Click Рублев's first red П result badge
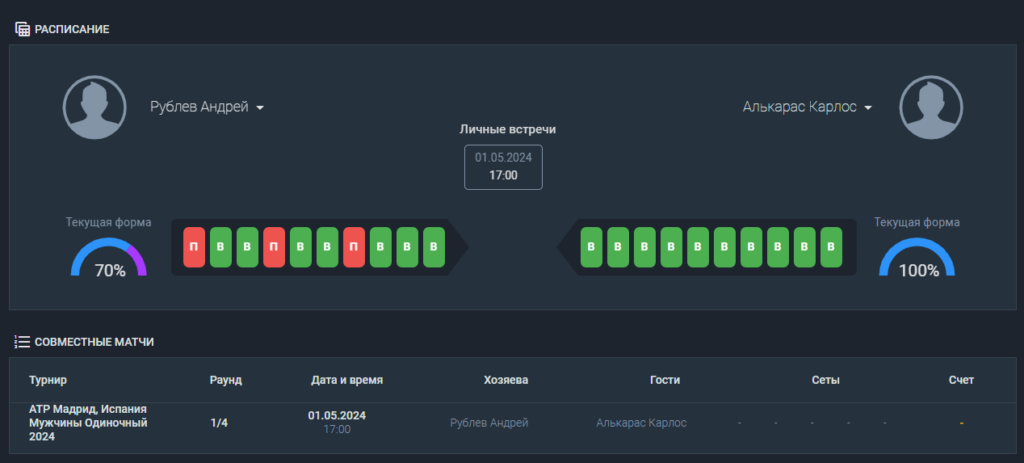The image size is (1024, 463). (194, 247)
